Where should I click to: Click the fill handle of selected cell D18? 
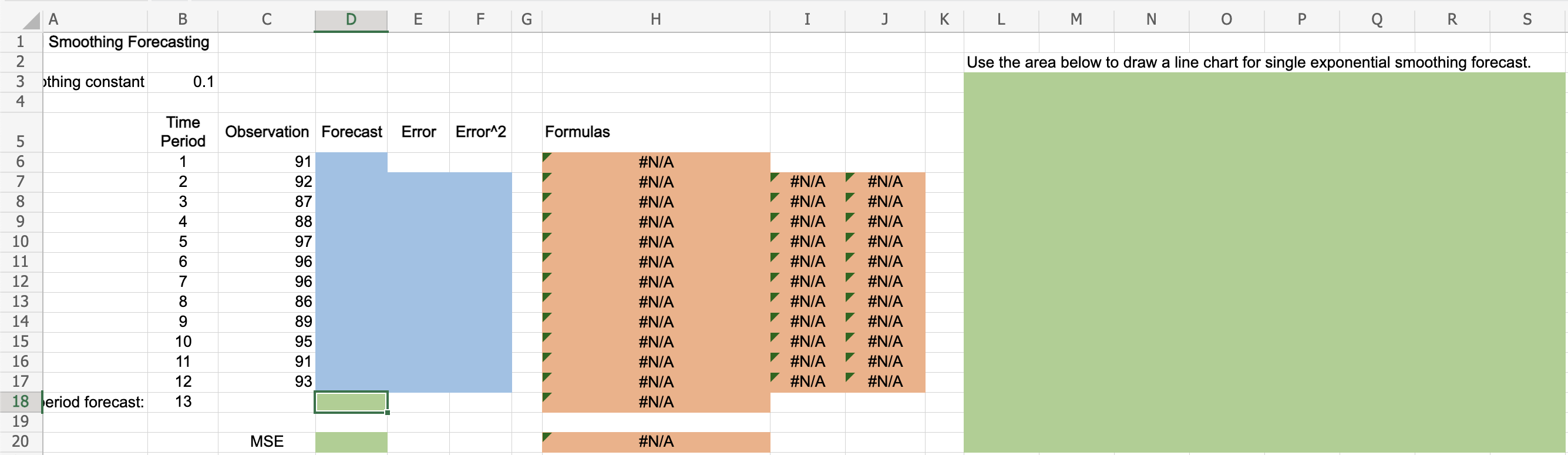pos(388,413)
